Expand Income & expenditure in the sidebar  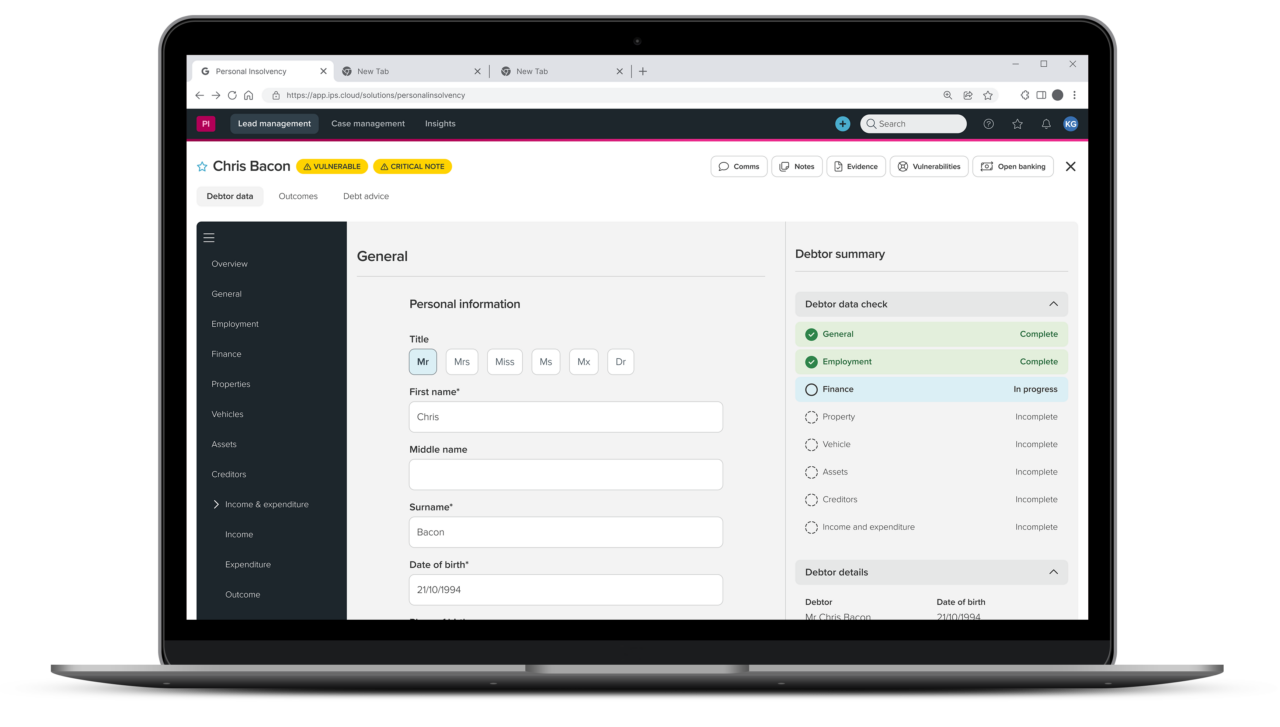click(216, 505)
